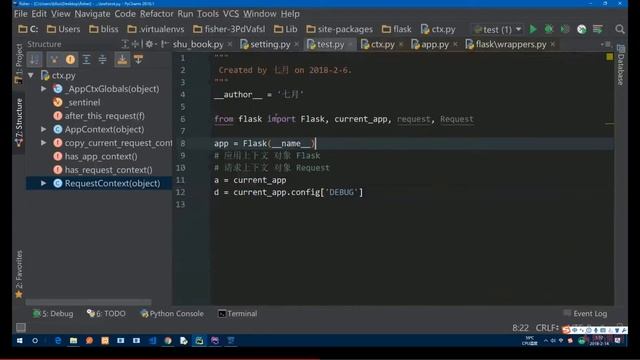Open the 1: Project side panel
640x360 pixels.
18,64
